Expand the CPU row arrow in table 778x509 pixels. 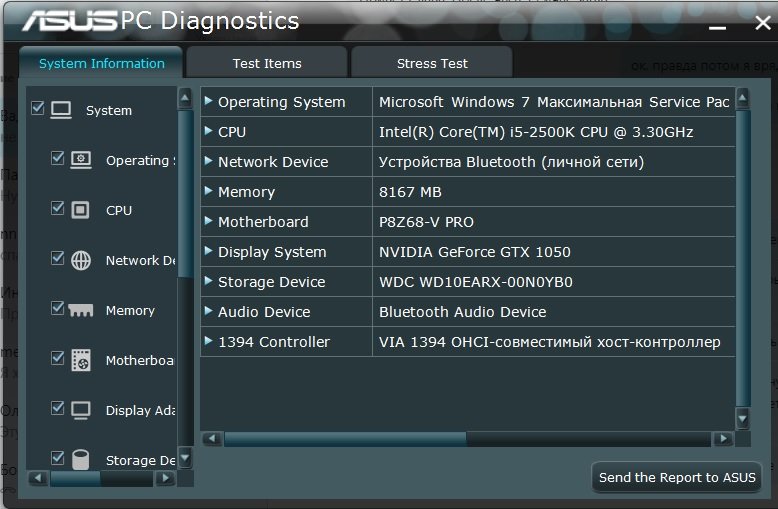click(208, 131)
